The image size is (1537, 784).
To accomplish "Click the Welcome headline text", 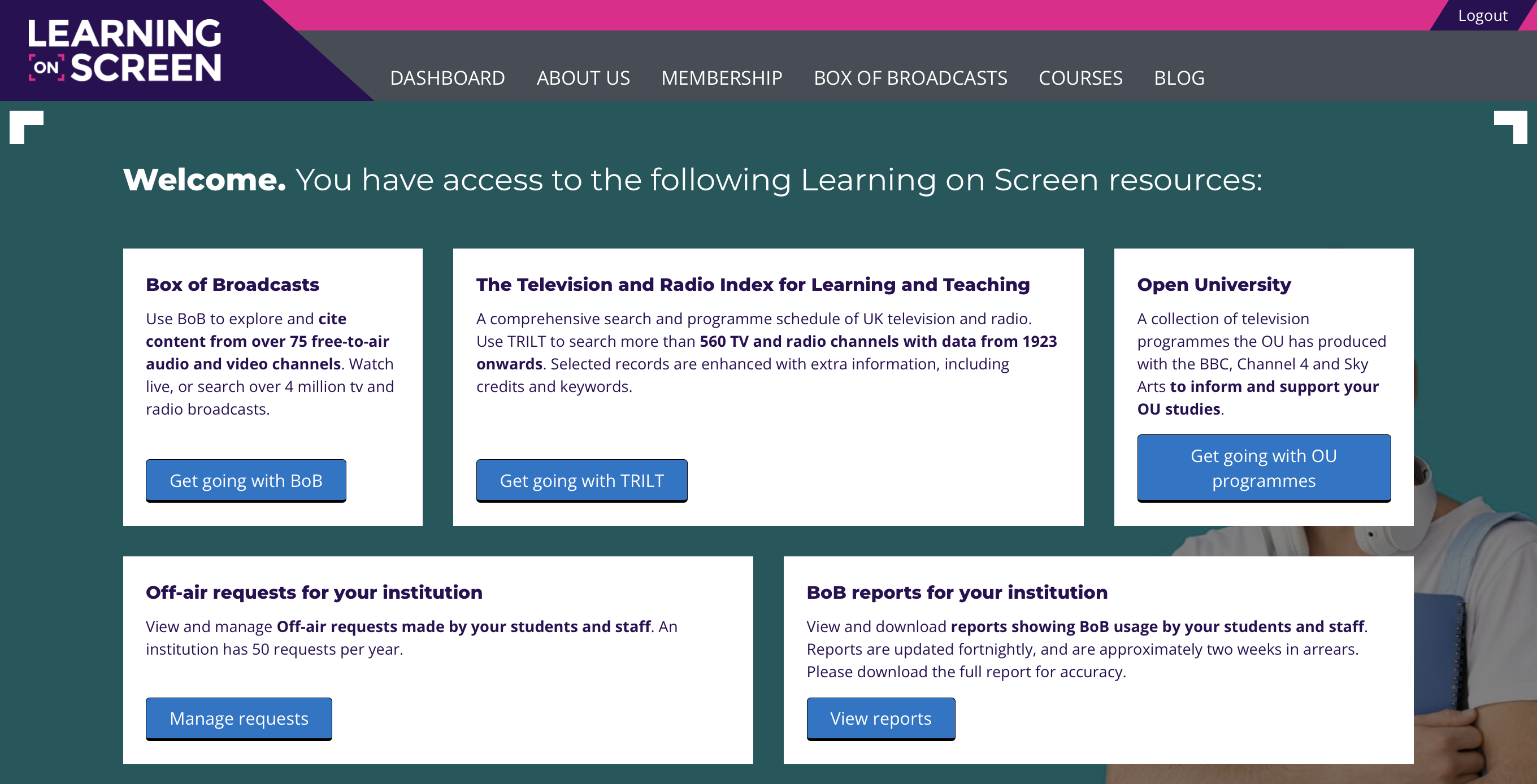I will pyautogui.click(x=693, y=180).
